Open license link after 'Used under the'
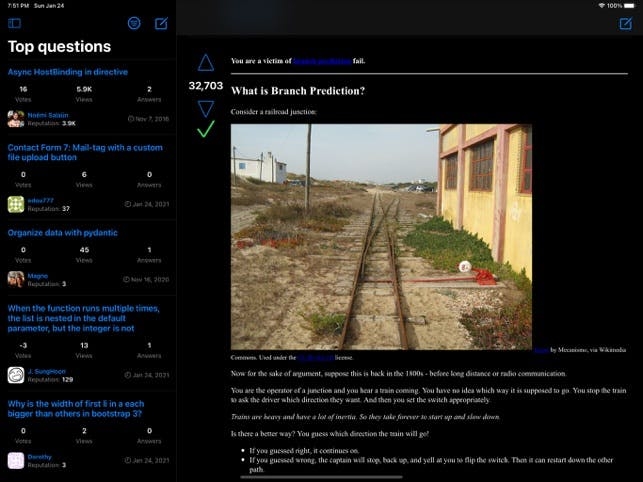The image size is (643, 482). [316, 358]
